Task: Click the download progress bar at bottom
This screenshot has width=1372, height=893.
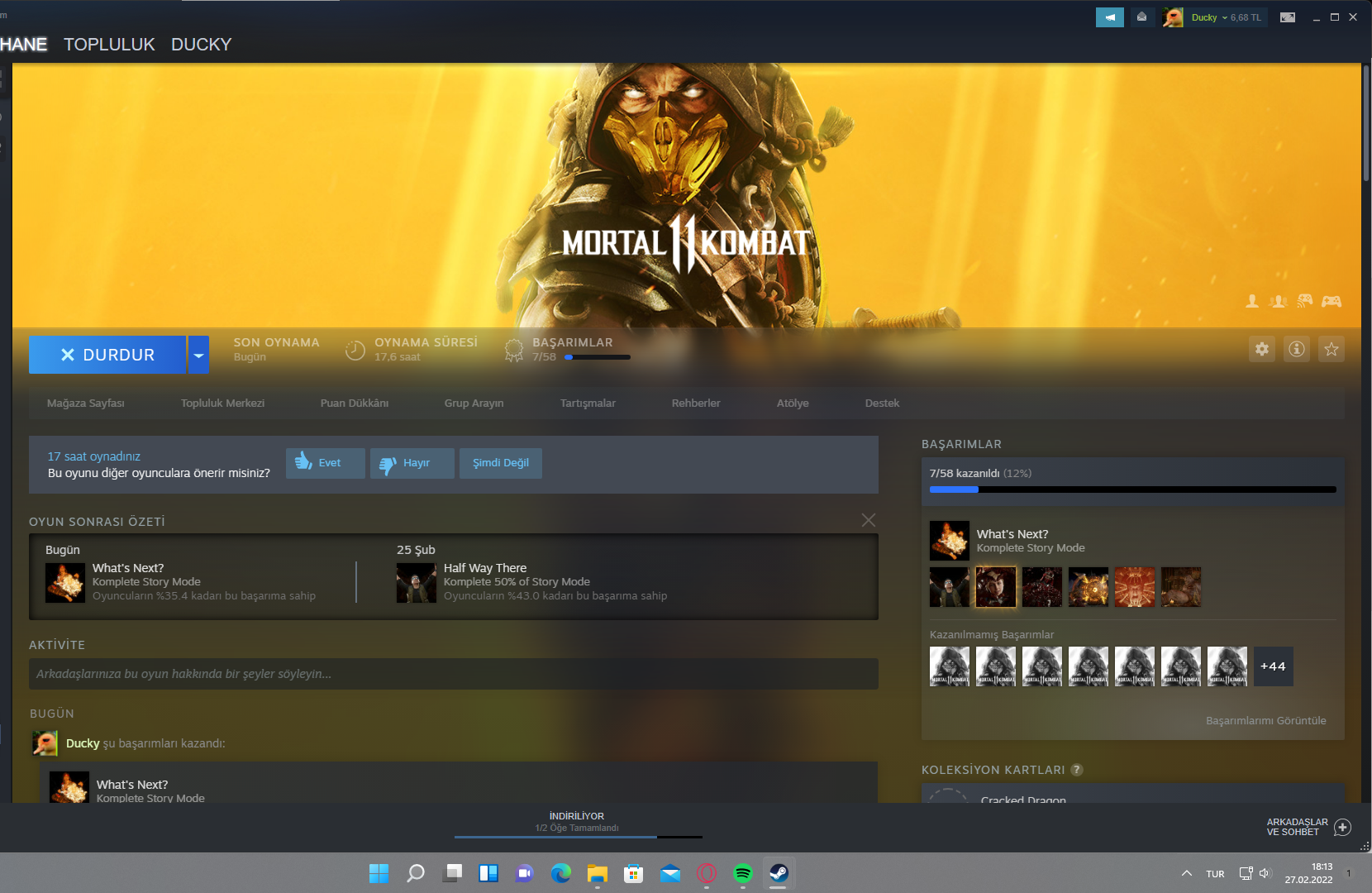Action: click(579, 837)
